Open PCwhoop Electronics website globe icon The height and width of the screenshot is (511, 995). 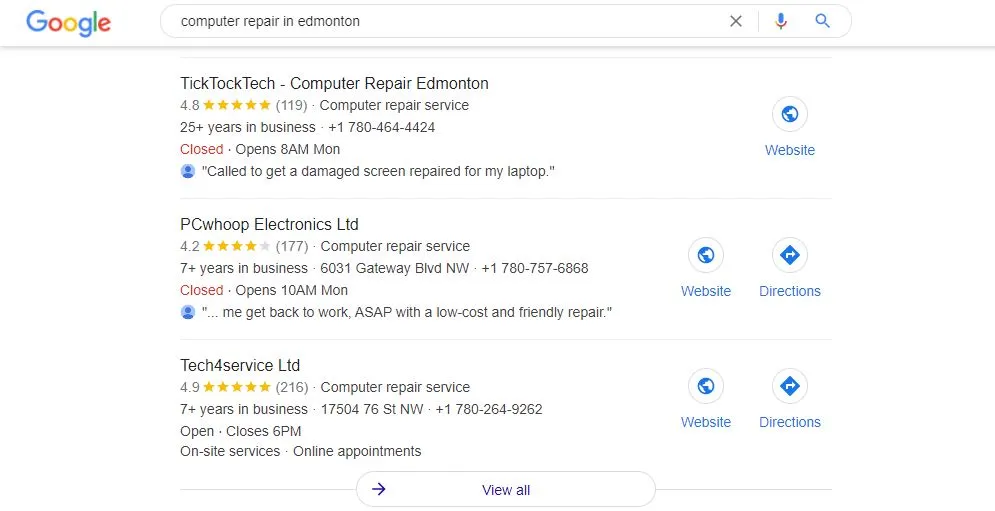click(x=706, y=255)
